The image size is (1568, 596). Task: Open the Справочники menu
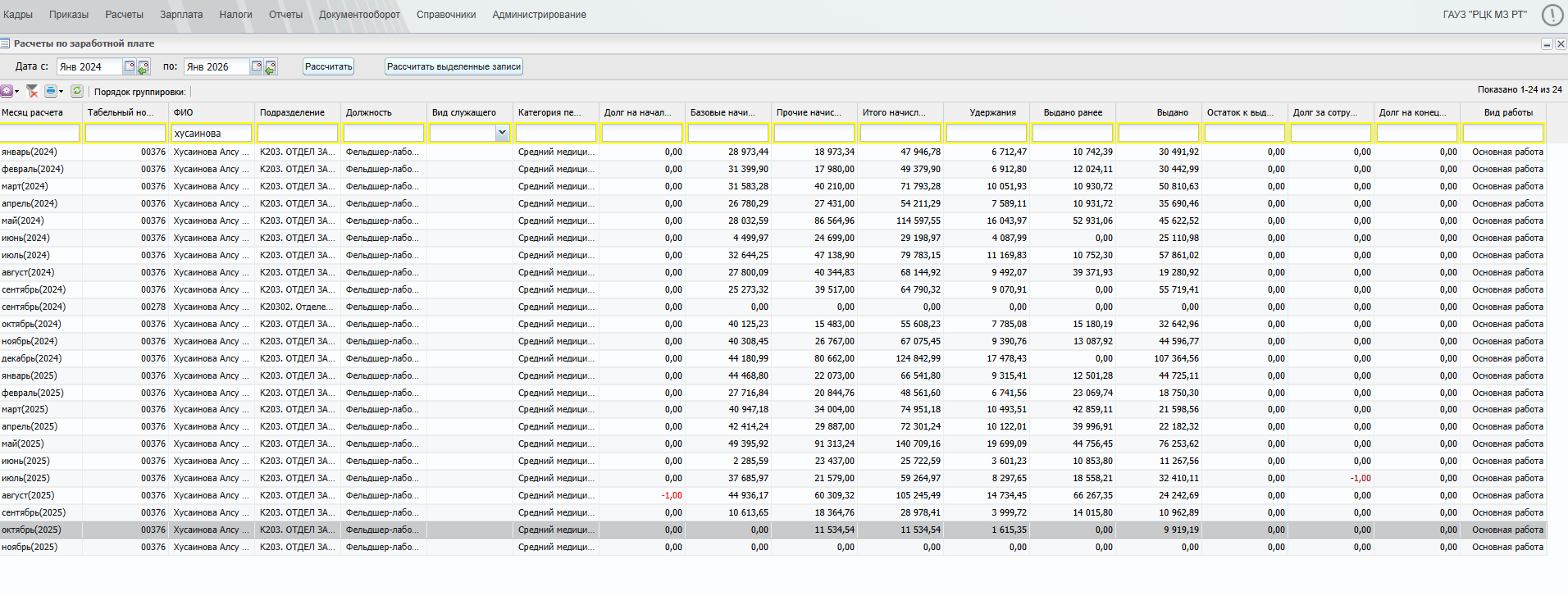446,15
